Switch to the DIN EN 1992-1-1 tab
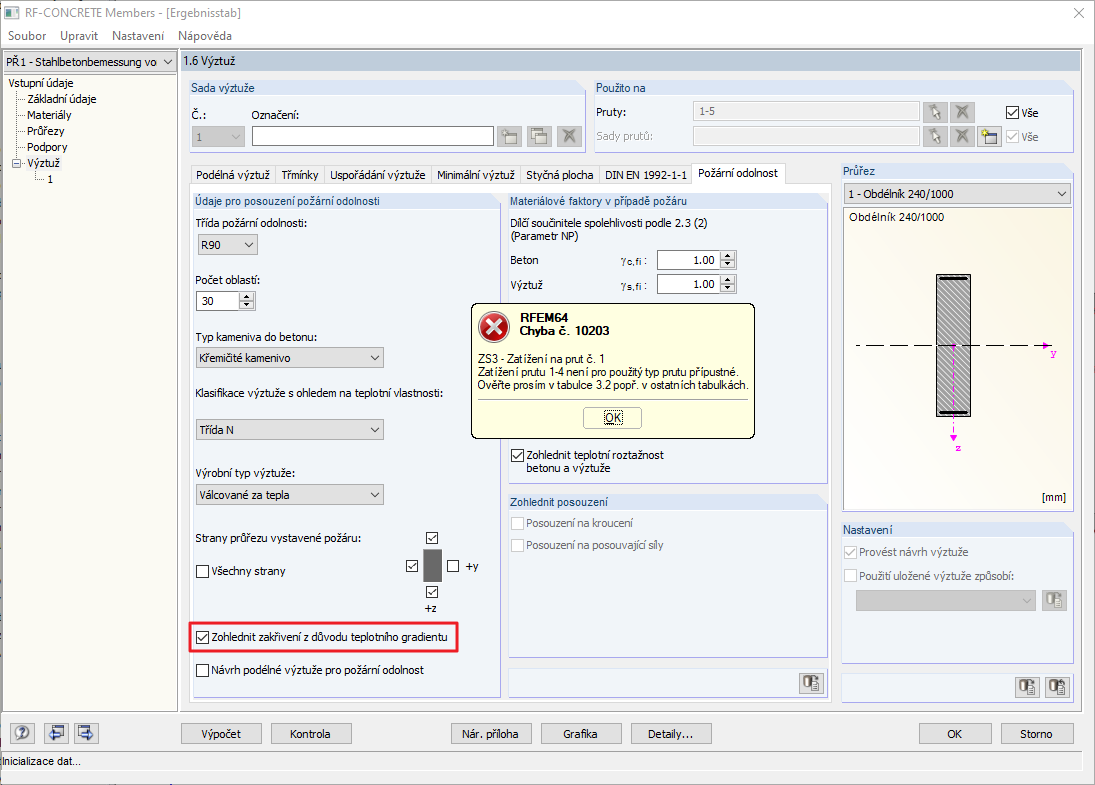1095x785 pixels. coord(645,175)
